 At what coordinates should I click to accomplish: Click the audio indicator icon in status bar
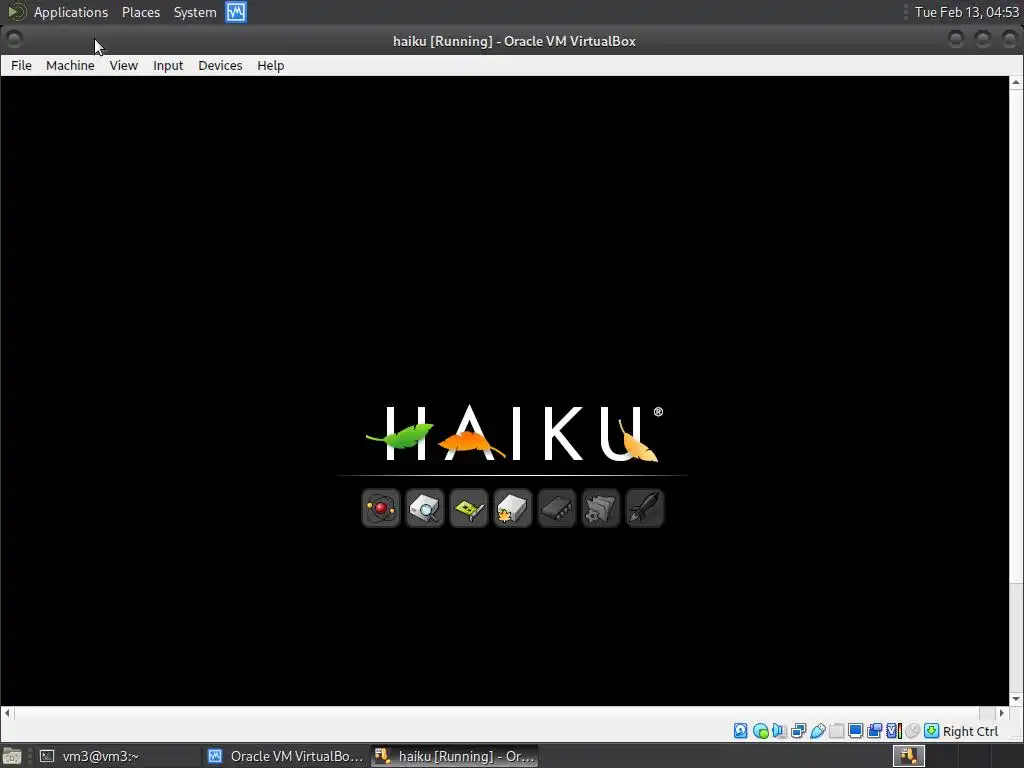tap(779, 731)
